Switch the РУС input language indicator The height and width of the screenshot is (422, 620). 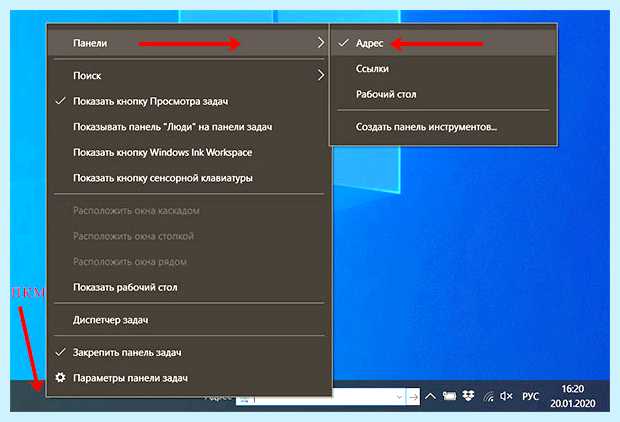click(530, 396)
